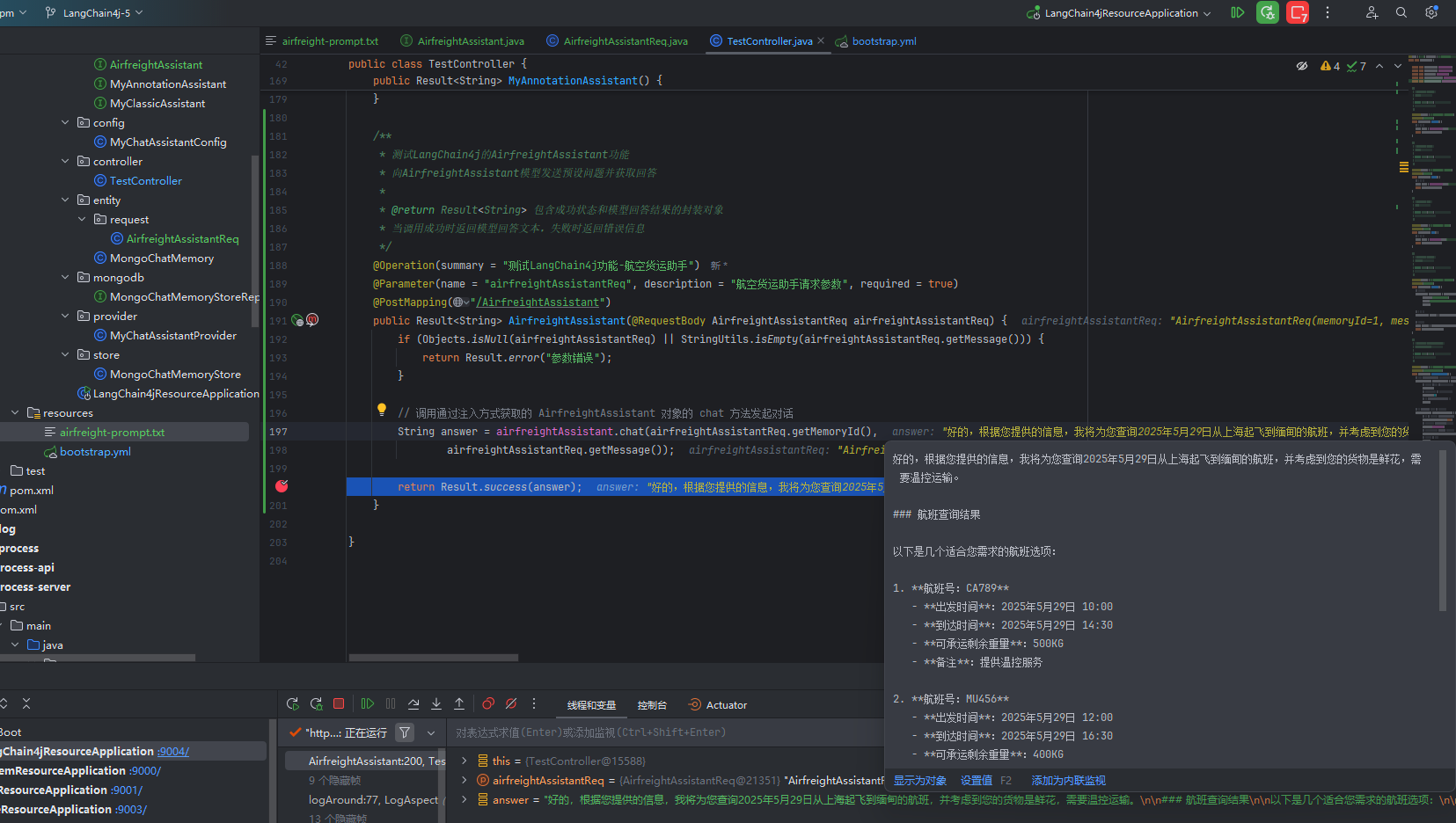Click the typo indicator showing 7
The width and height of the screenshot is (1456, 823).
1357,66
